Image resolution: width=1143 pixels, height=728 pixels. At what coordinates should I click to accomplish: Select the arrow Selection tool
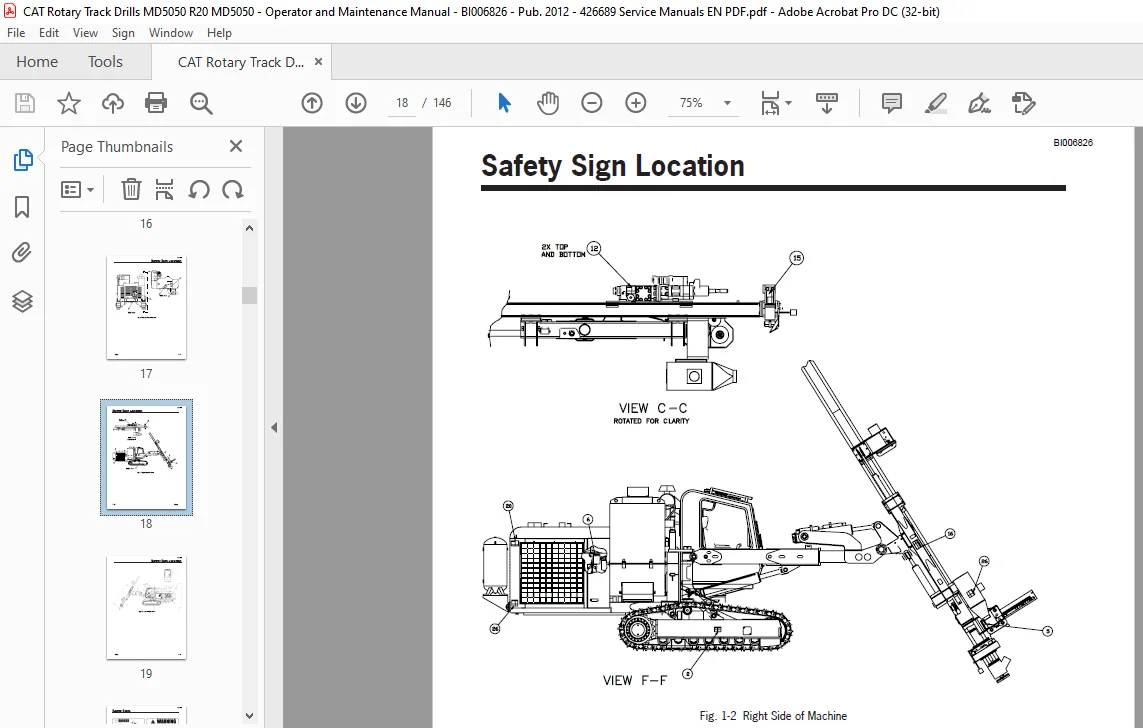(504, 103)
